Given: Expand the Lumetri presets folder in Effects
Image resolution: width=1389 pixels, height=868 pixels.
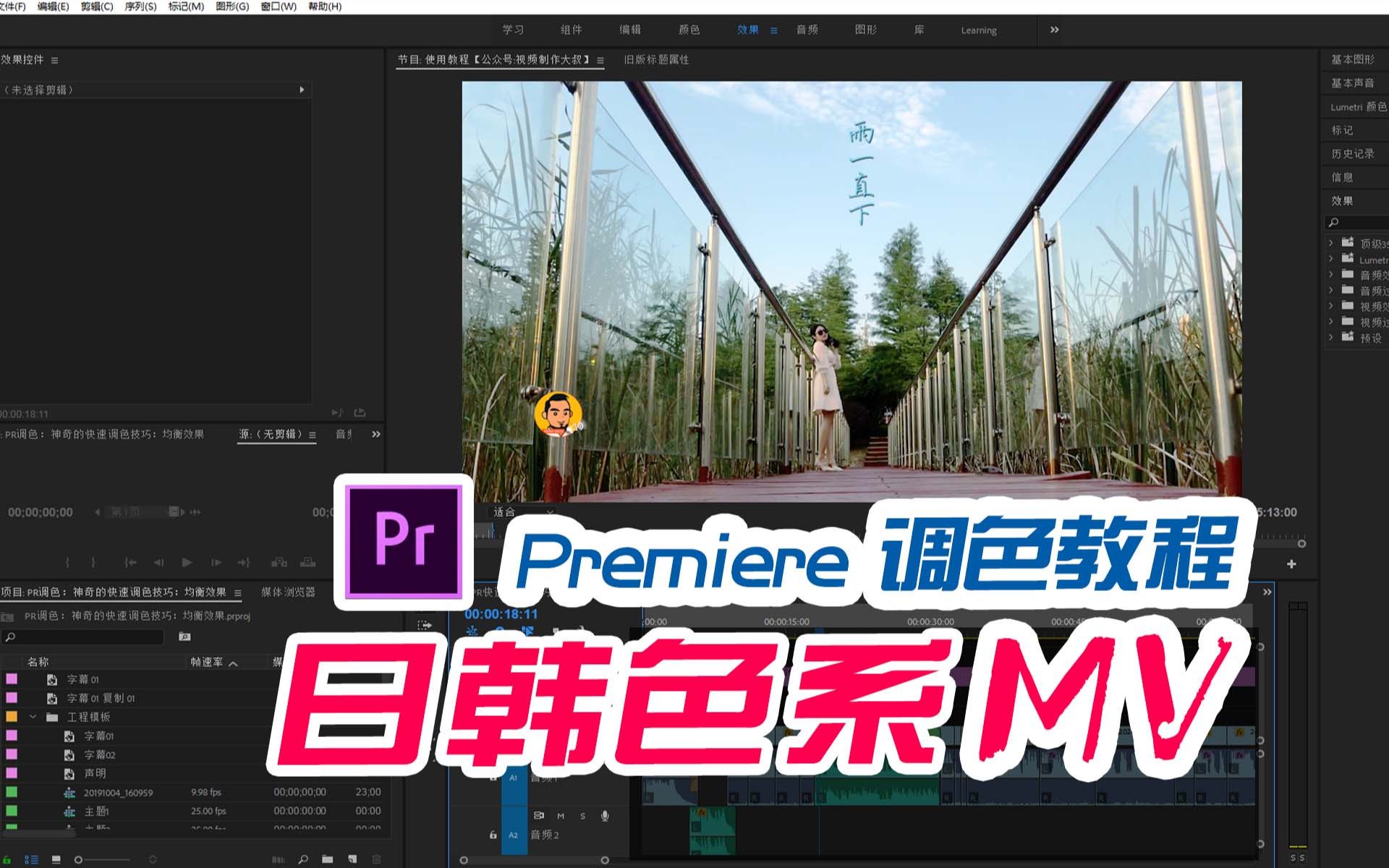Looking at the screenshot, I should point(1330,258).
